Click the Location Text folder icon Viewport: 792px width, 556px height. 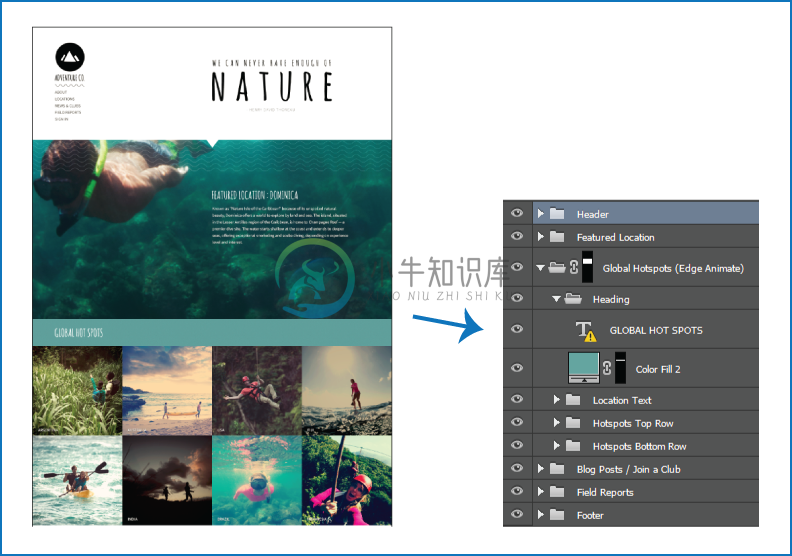point(573,400)
